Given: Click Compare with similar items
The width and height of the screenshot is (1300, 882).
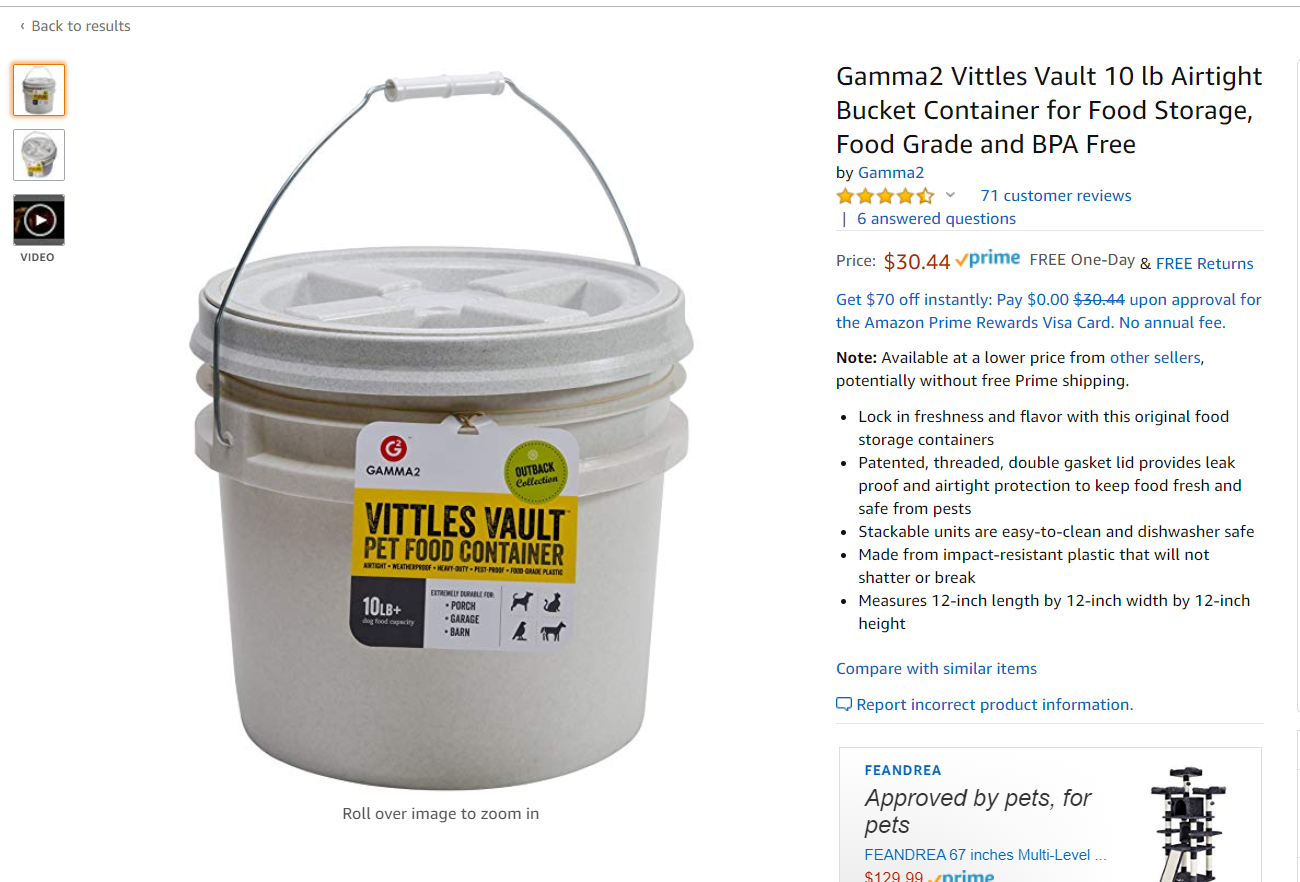Looking at the screenshot, I should pyautogui.click(x=936, y=669).
